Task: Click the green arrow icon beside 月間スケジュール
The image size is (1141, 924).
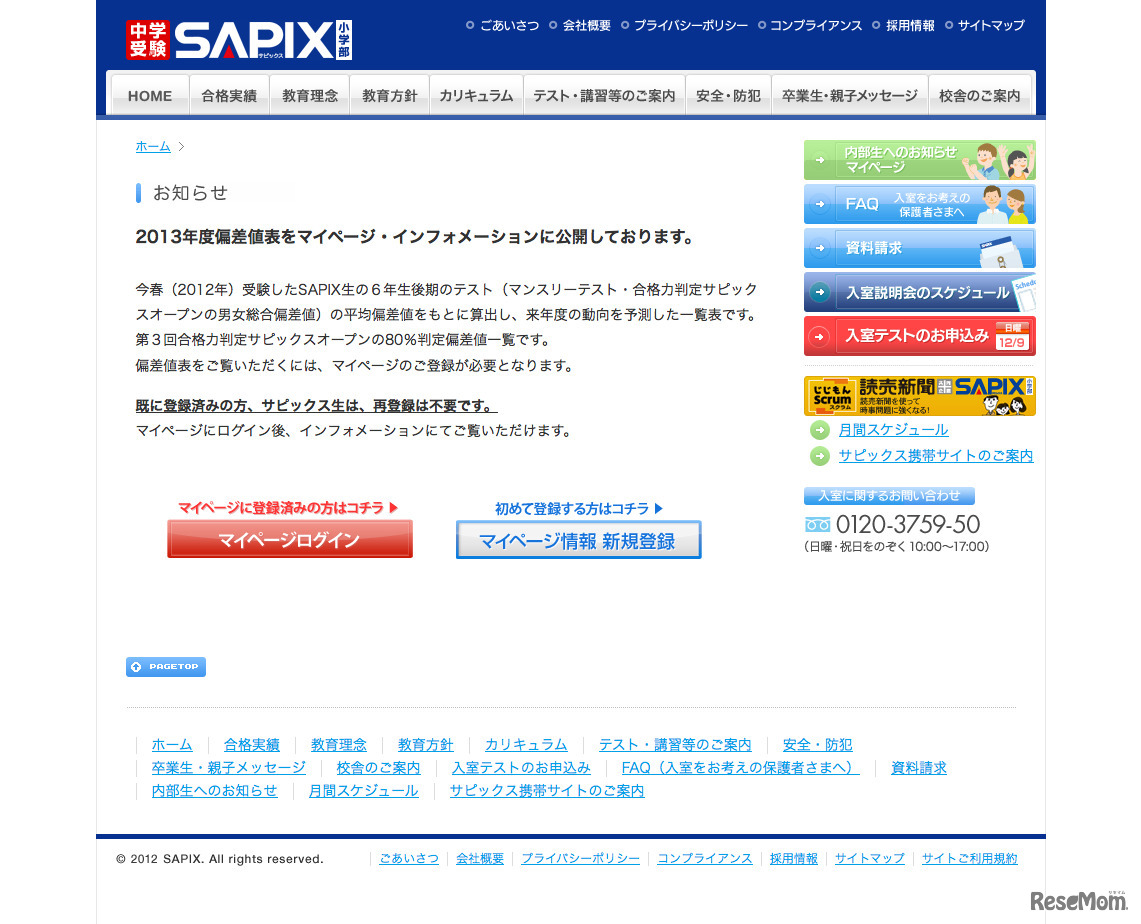Action: [819, 430]
